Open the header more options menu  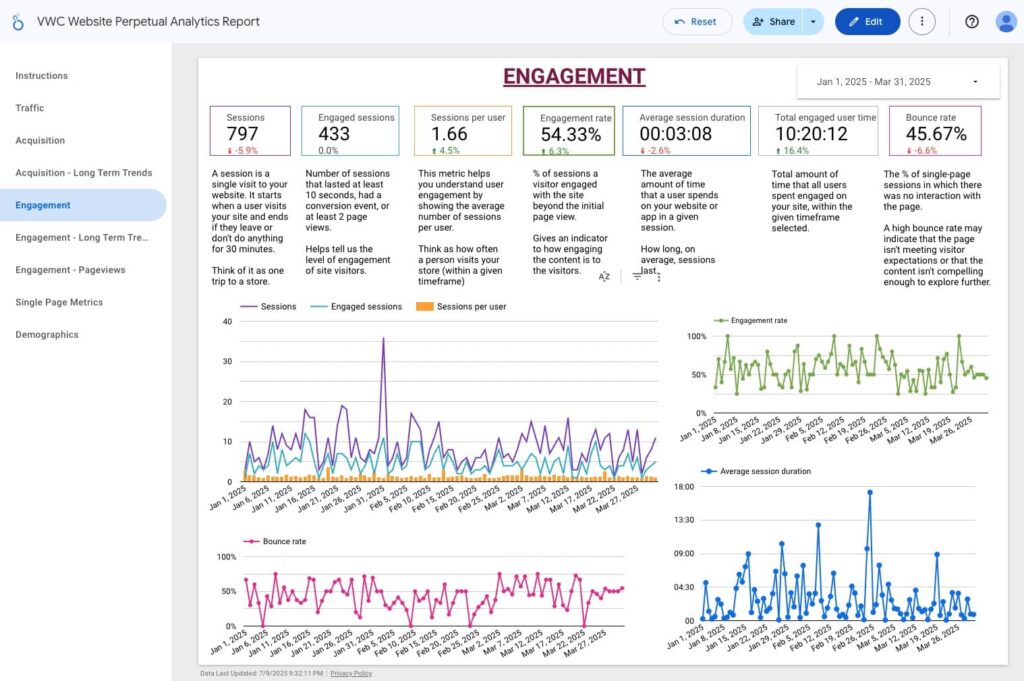pos(921,22)
